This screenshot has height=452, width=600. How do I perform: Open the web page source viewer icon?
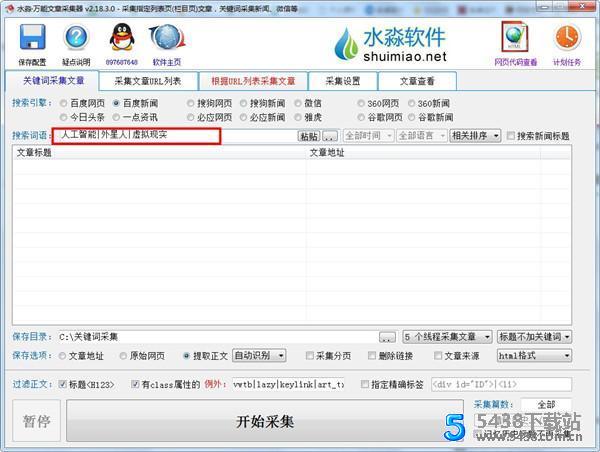click(515, 37)
